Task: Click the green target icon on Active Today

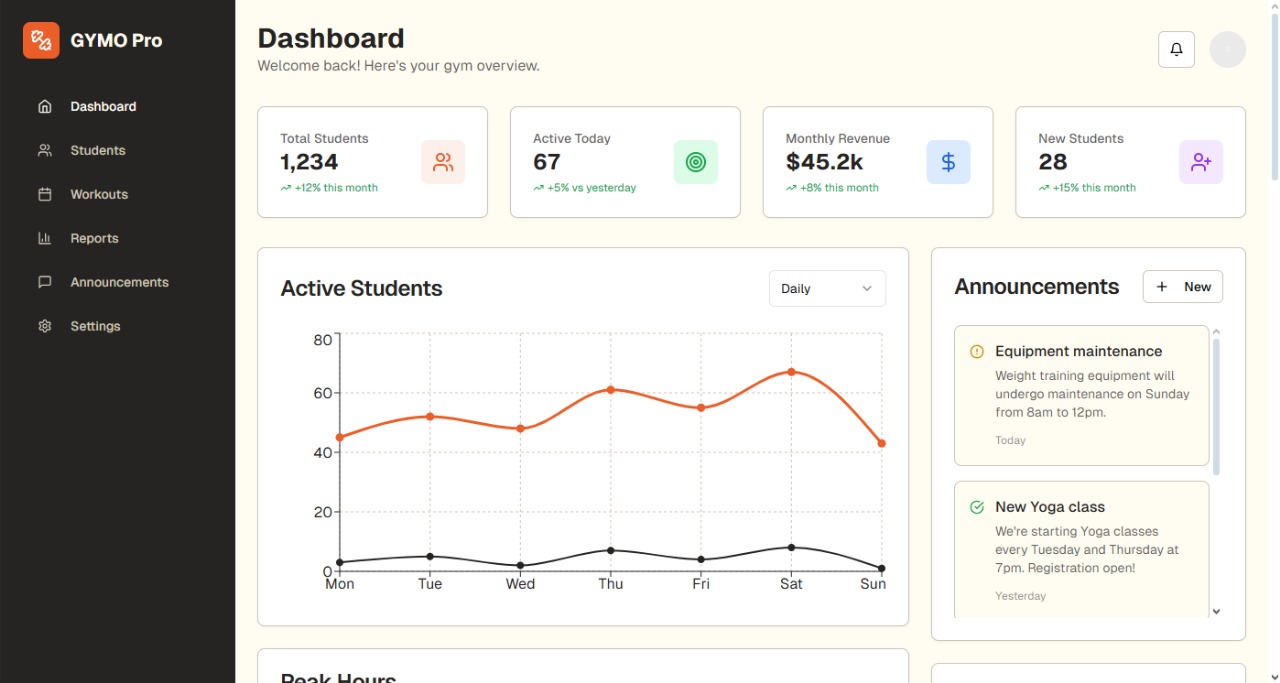Action: (696, 162)
